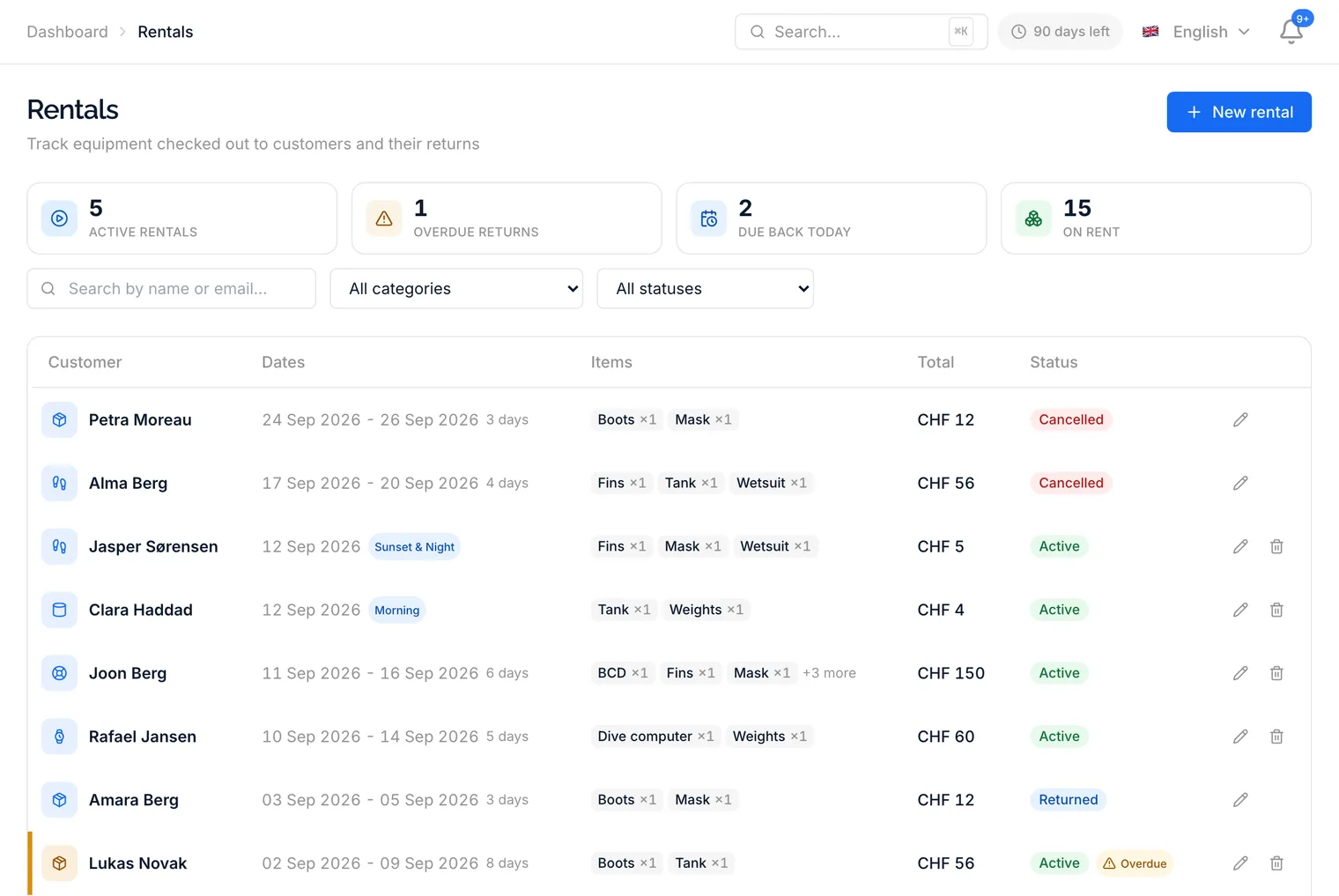
Task: Edit Alma Berg's rental
Action: pyautogui.click(x=1240, y=483)
